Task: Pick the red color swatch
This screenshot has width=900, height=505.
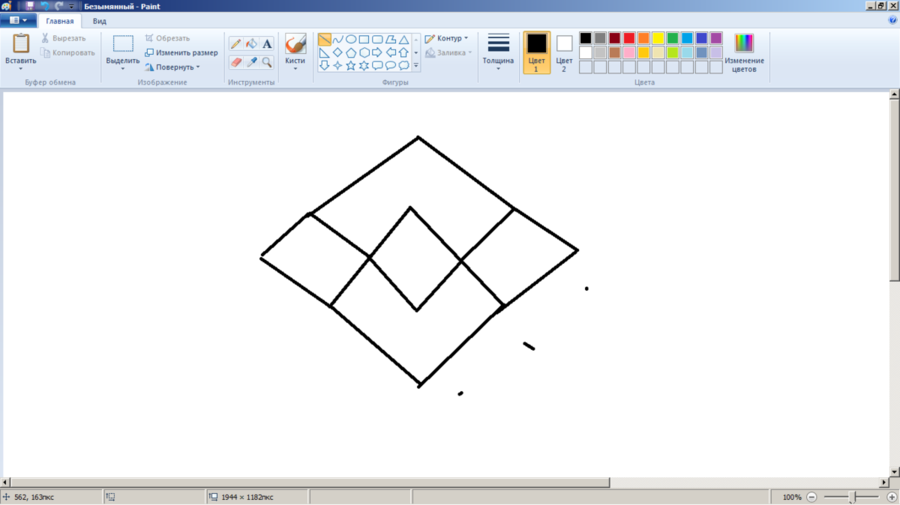Action: click(629, 38)
